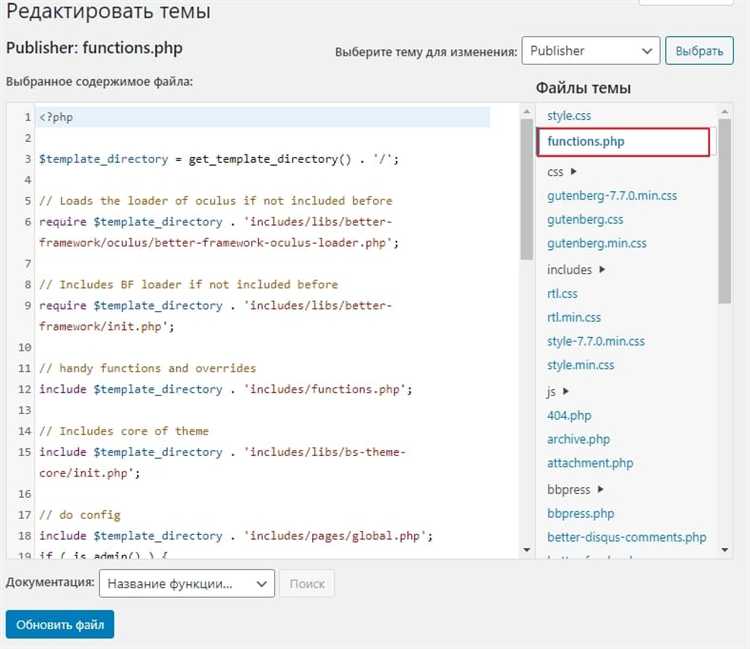Click the file list vertical scrollbar thumb

[725, 211]
